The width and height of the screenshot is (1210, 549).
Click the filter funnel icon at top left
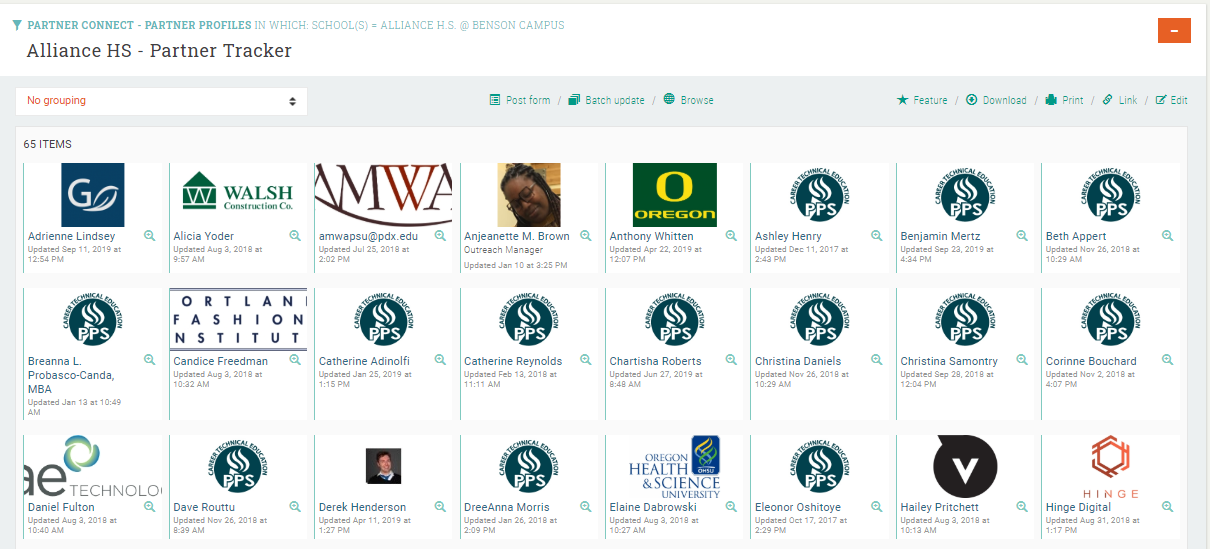tap(17, 25)
